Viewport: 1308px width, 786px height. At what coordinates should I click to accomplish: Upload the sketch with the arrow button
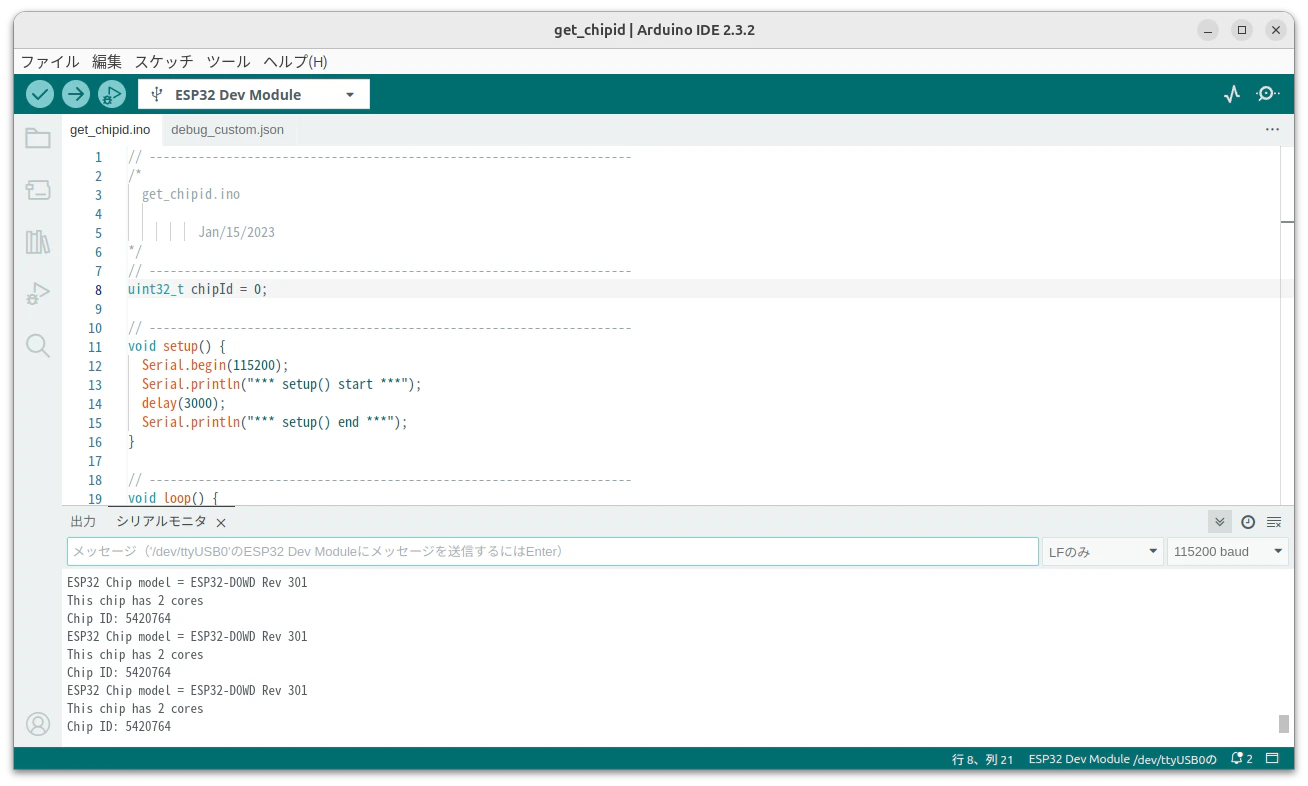[76, 94]
